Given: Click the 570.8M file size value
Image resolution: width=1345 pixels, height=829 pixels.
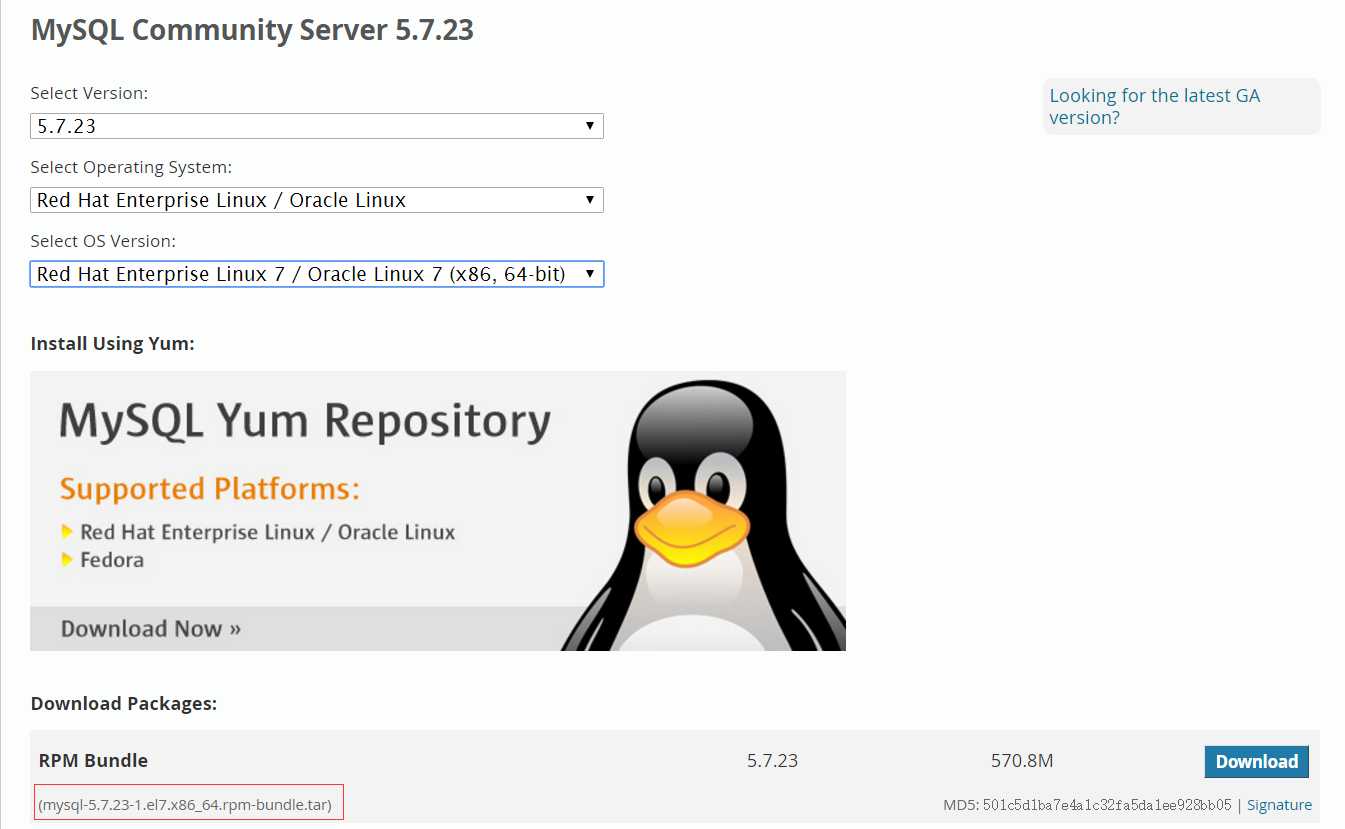Looking at the screenshot, I should 1022,761.
